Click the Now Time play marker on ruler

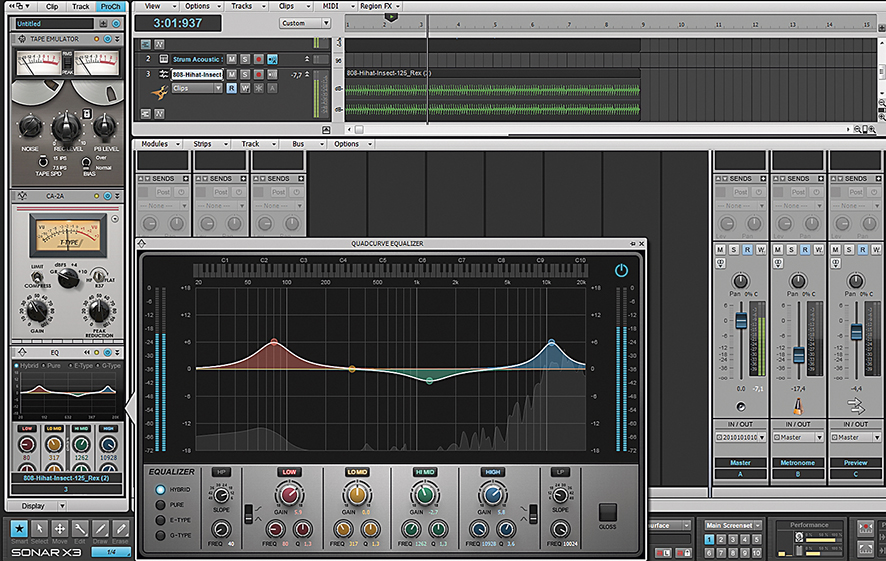390,18
